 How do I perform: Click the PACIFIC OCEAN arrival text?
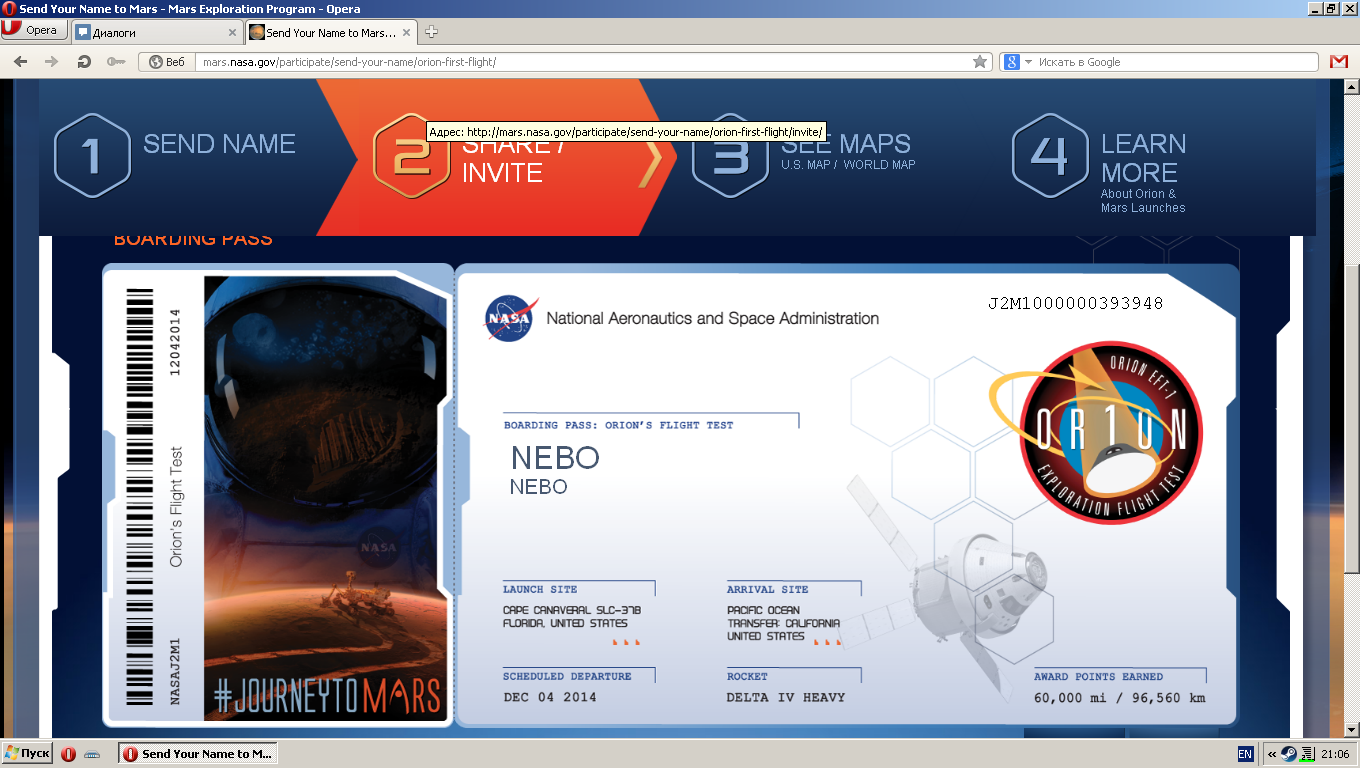point(763,610)
